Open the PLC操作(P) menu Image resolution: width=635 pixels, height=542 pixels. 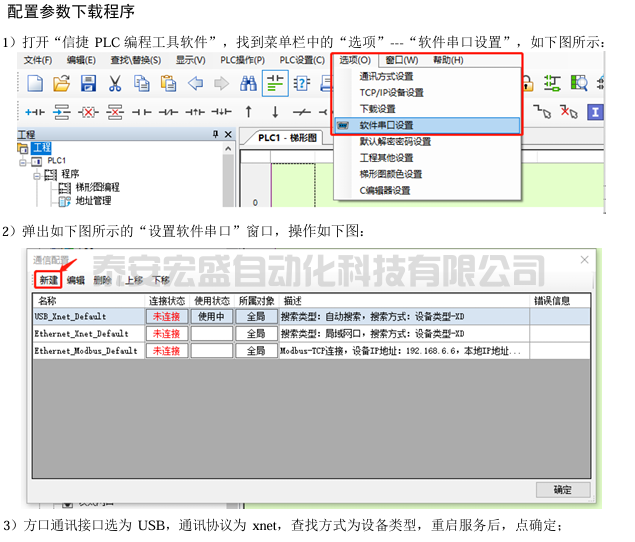click(243, 60)
